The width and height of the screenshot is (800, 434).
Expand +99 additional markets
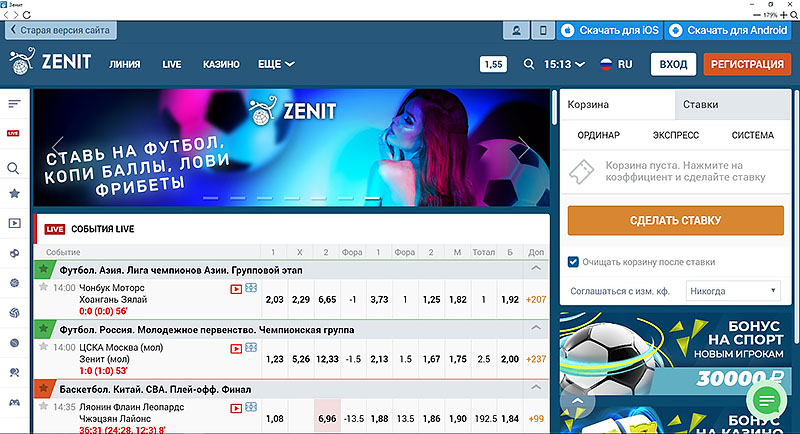[536, 419]
